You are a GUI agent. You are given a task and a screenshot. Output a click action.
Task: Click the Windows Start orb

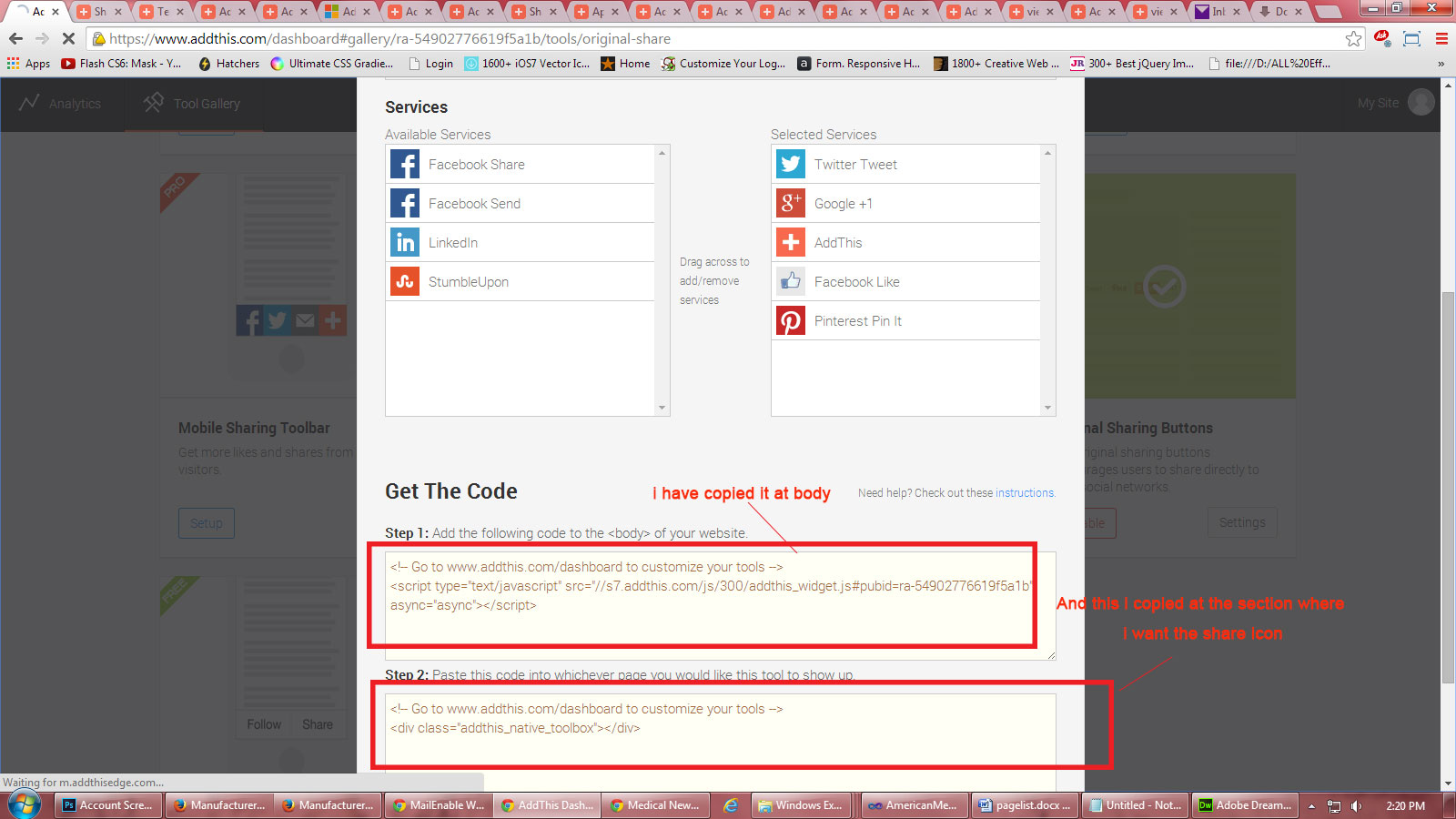tap(25, 805)
